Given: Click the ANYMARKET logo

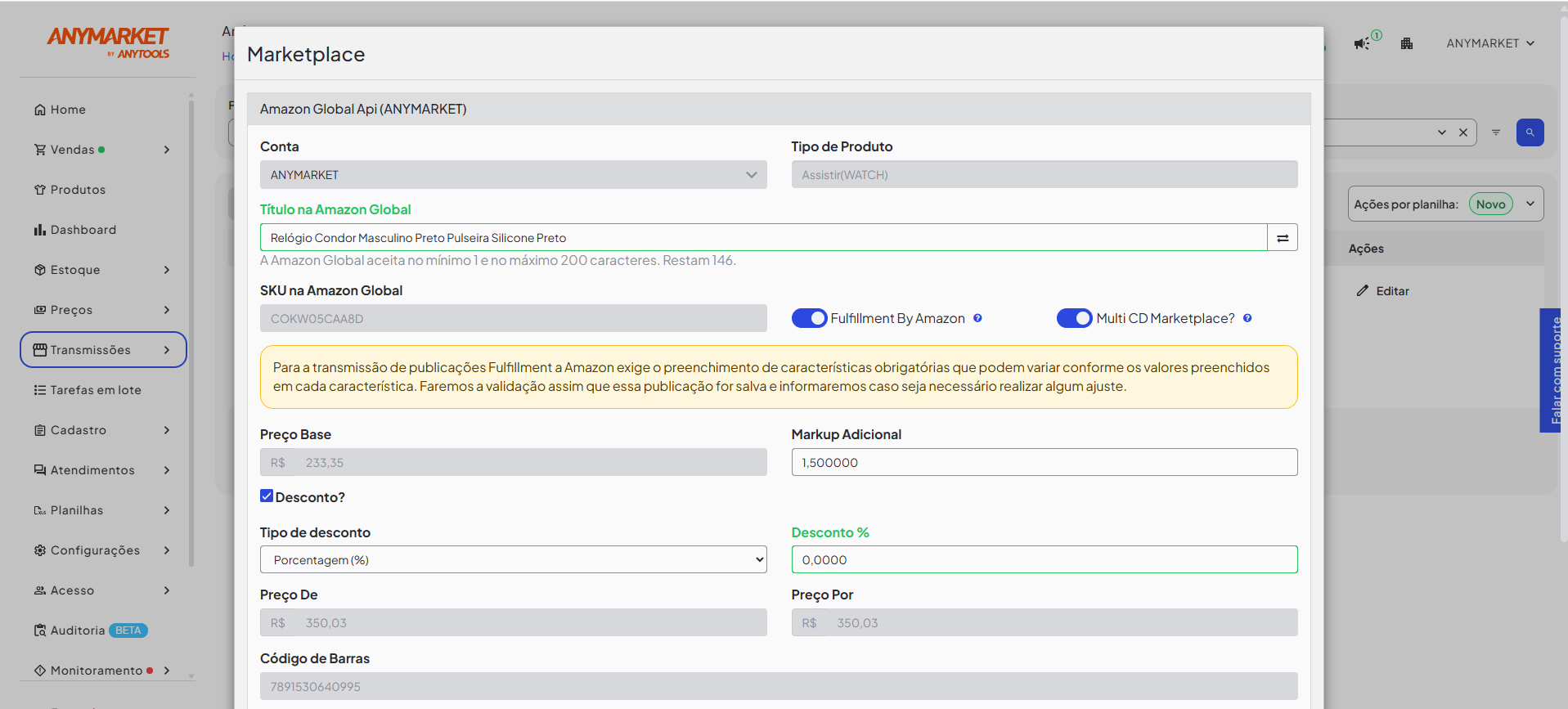Looking at the screenshot, I should tap(108, 43).
